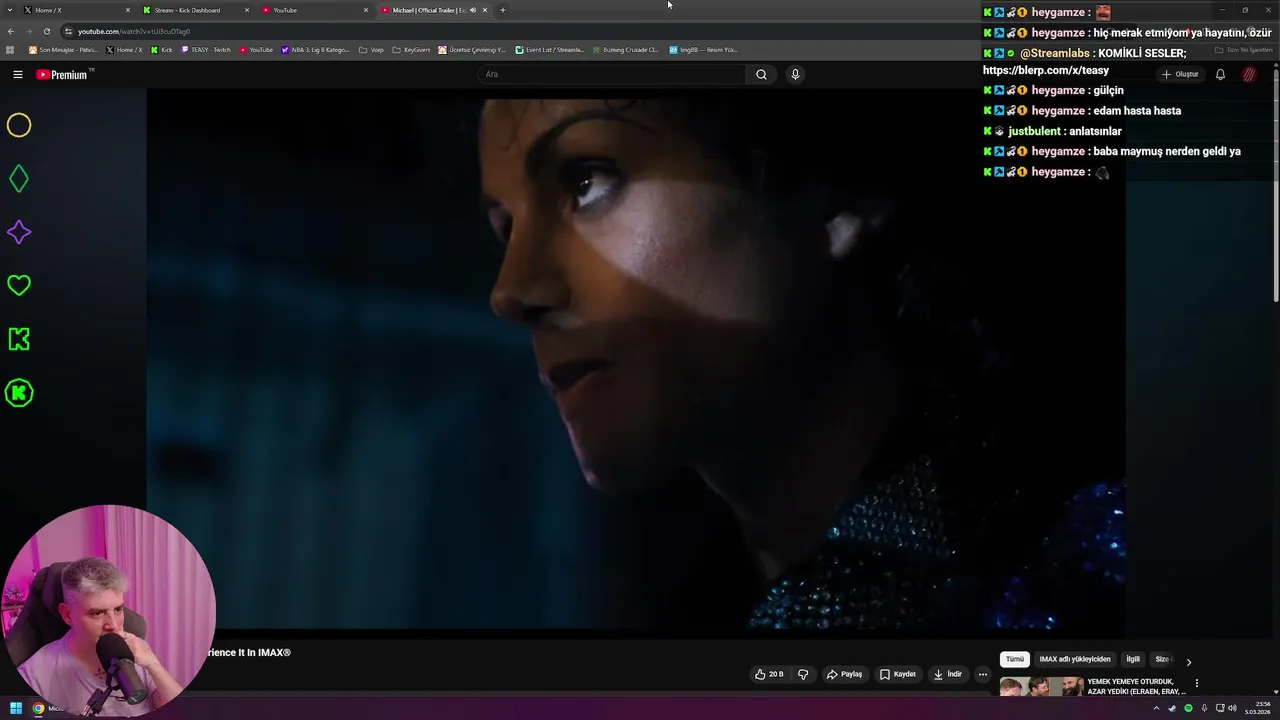Open the account avatar menu
The image size is (1280, 720).
pos(1249,74)
